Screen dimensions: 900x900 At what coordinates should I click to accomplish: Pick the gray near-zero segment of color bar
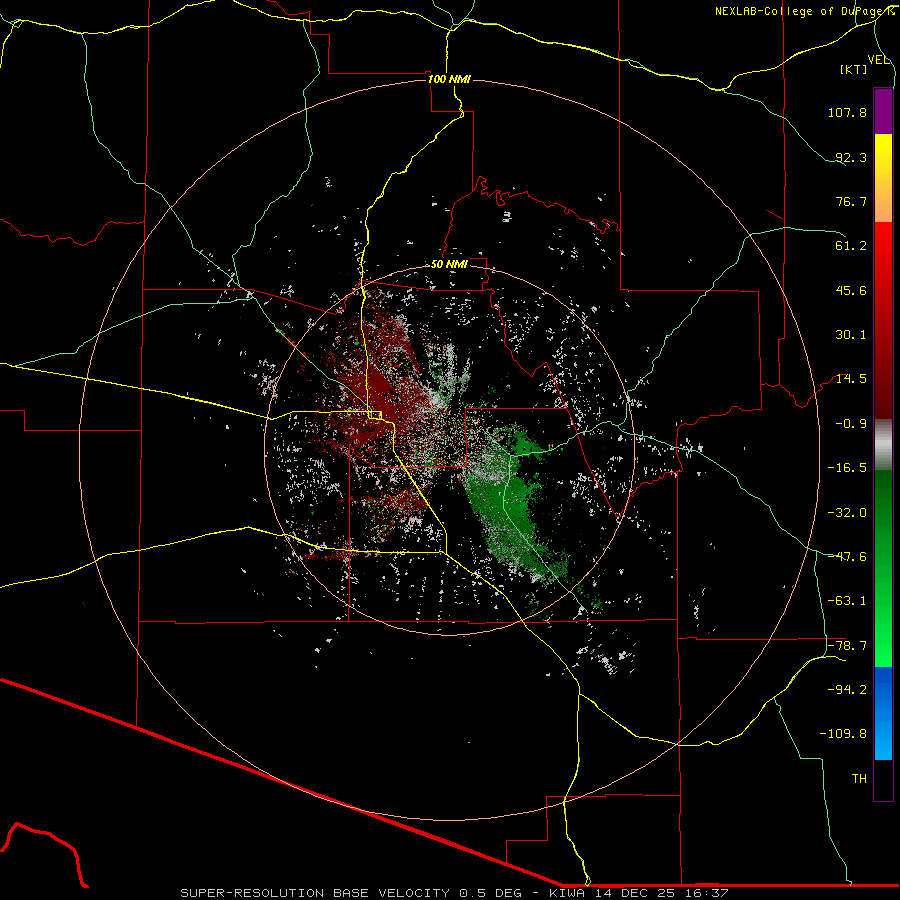(x=883, y=445)
